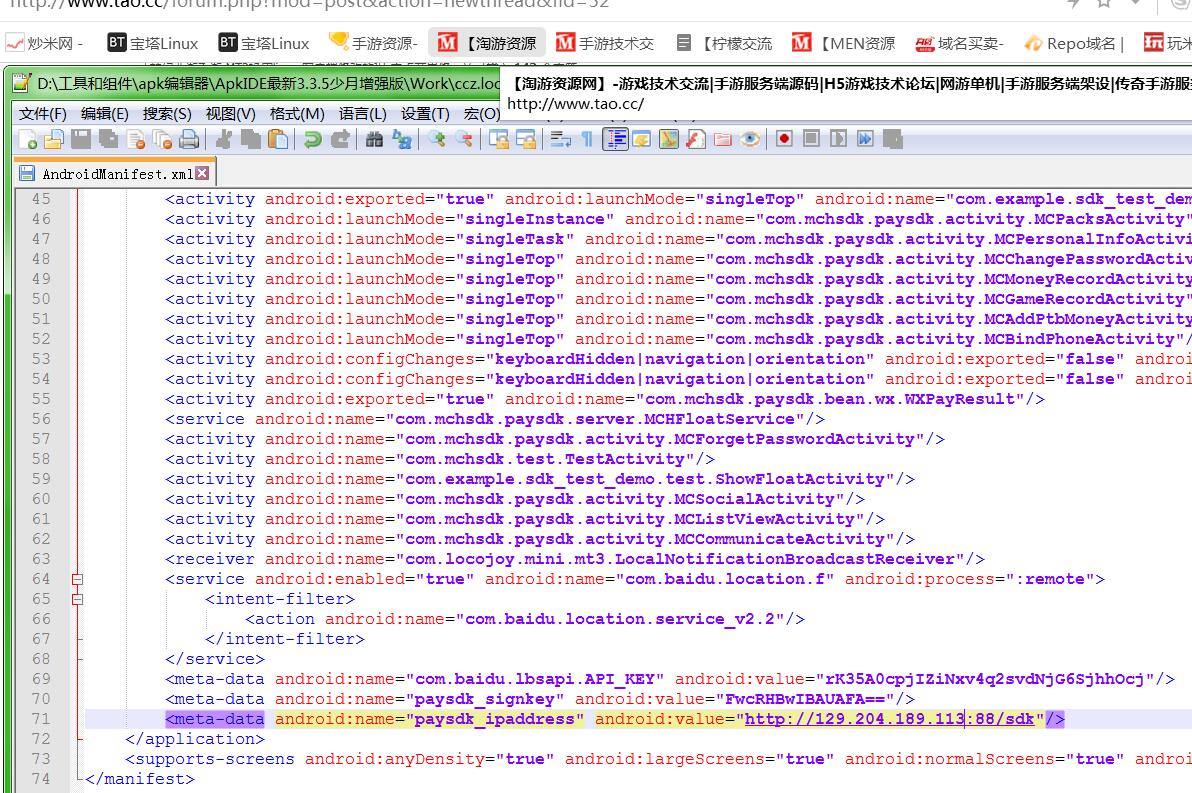This screenshot has height=793, width=1192.
Task: Click the green Undo arrow icon
Action: (313, 140)
